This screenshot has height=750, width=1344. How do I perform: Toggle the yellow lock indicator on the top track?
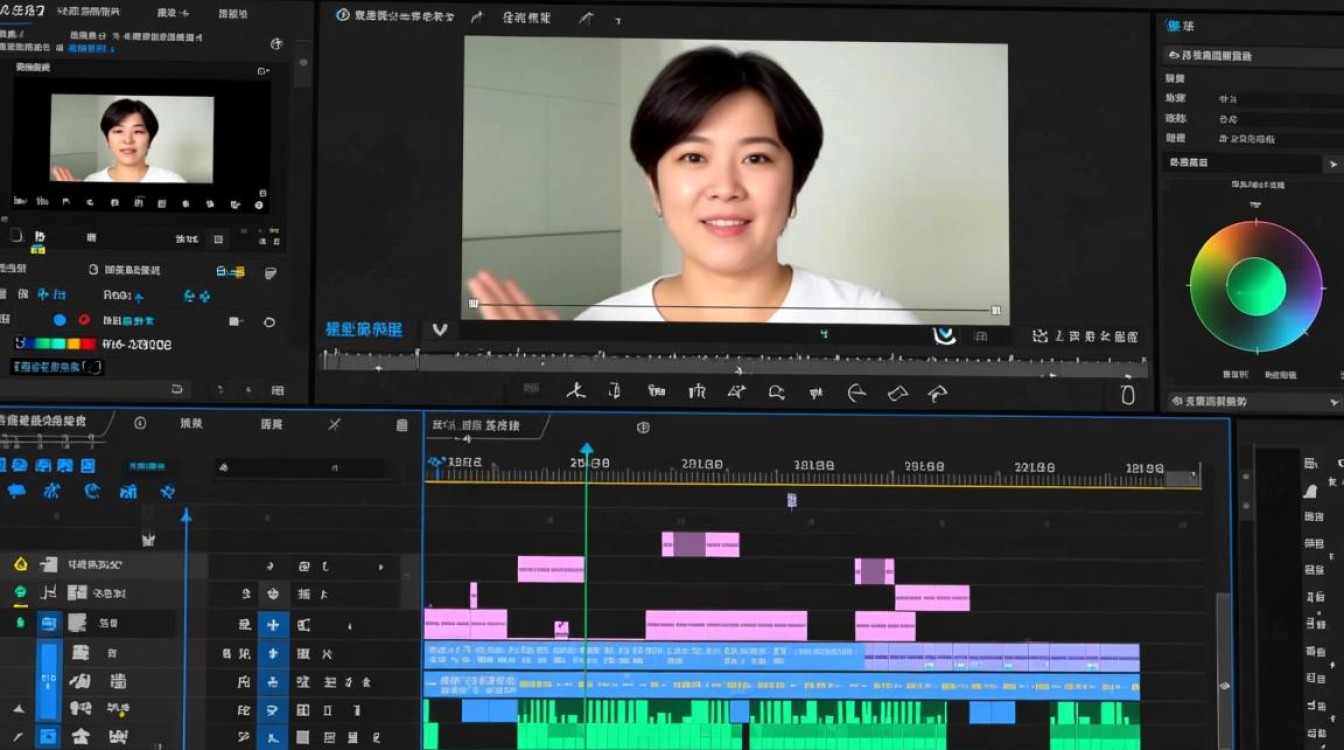pyautogui.click(x=20, y=563)
